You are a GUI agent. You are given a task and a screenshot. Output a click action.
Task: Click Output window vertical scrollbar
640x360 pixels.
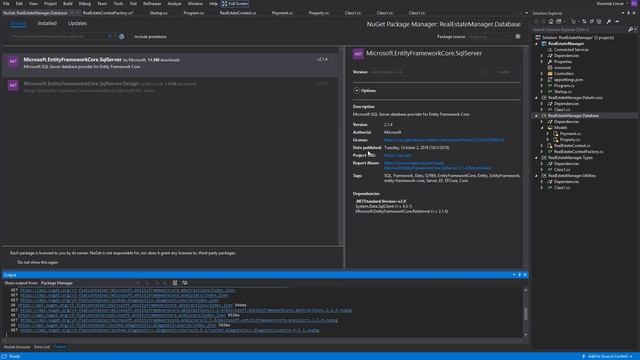coord(525,312)
